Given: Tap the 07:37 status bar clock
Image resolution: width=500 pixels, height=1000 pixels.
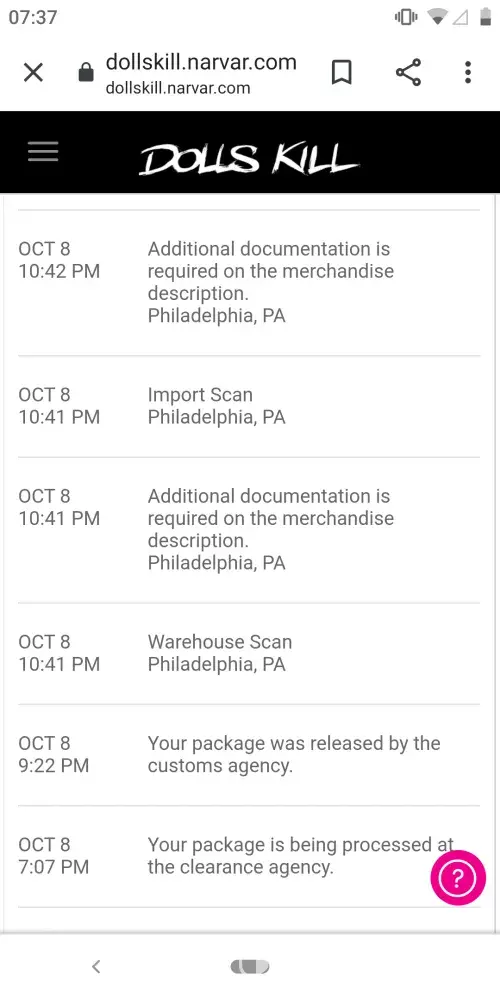Looking at the screenshot, I should (x=33, y=17).
